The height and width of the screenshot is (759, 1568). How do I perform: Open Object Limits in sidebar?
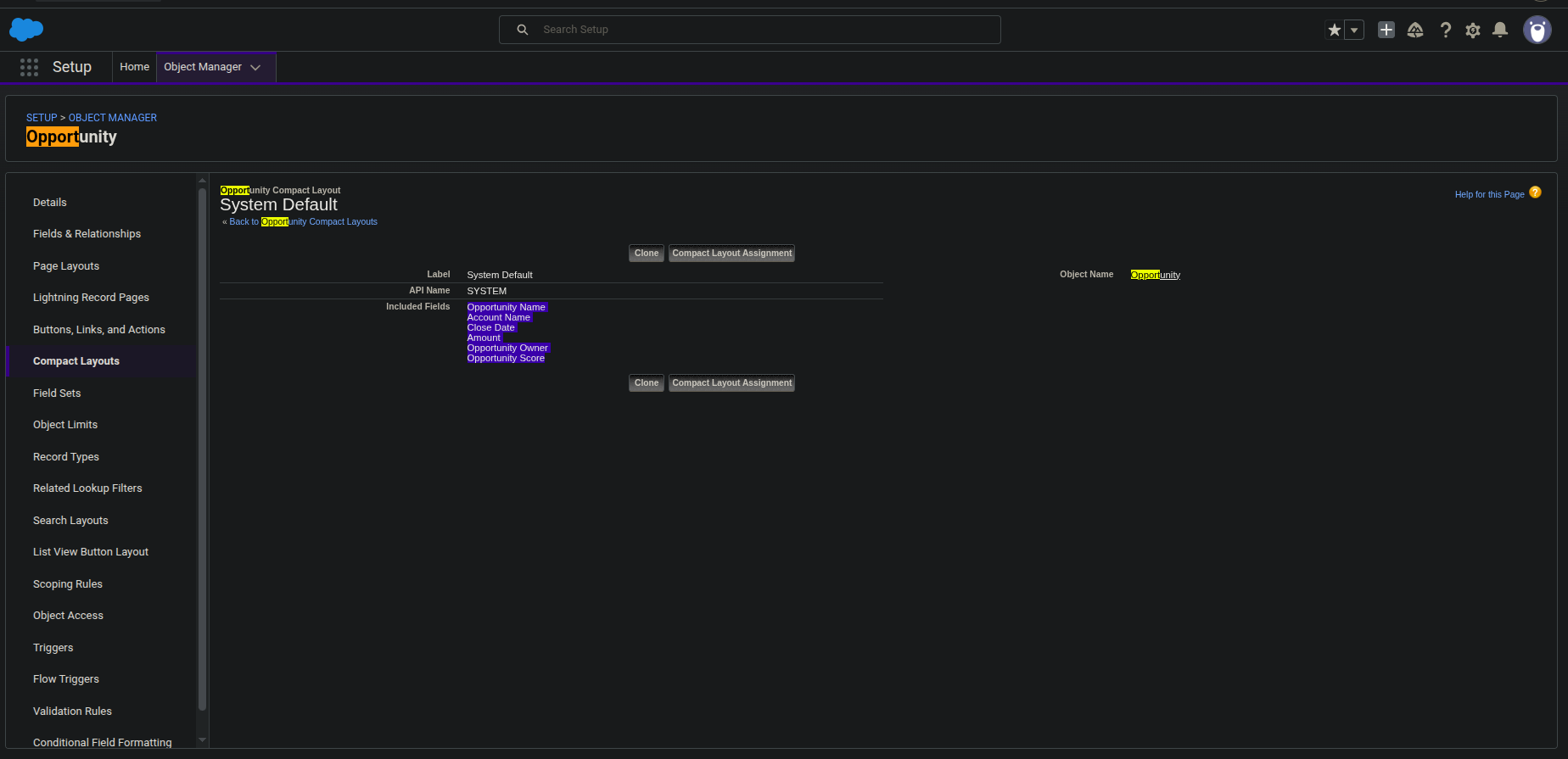[65, 425]
